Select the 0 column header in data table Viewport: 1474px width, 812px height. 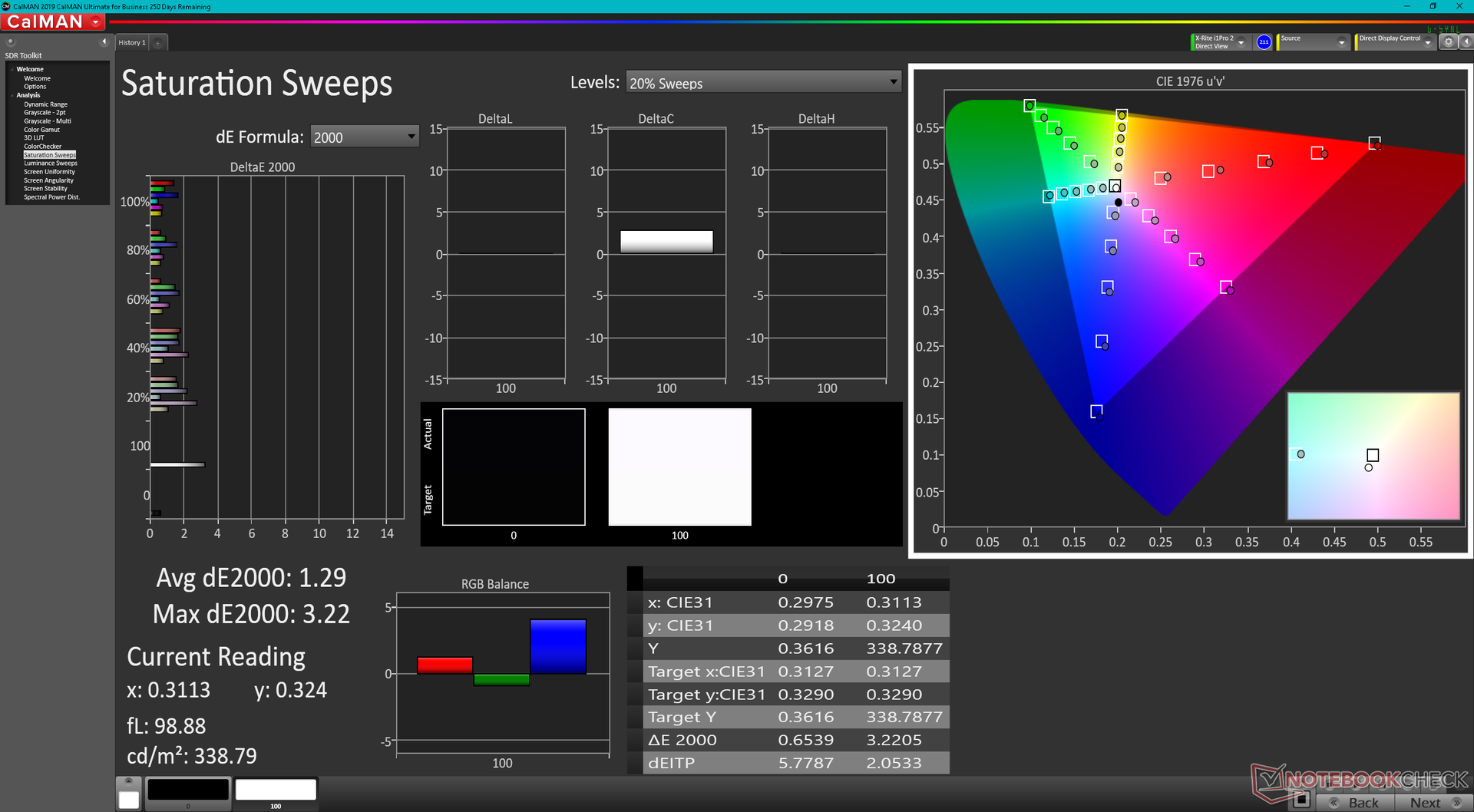(x=783, y=579)
